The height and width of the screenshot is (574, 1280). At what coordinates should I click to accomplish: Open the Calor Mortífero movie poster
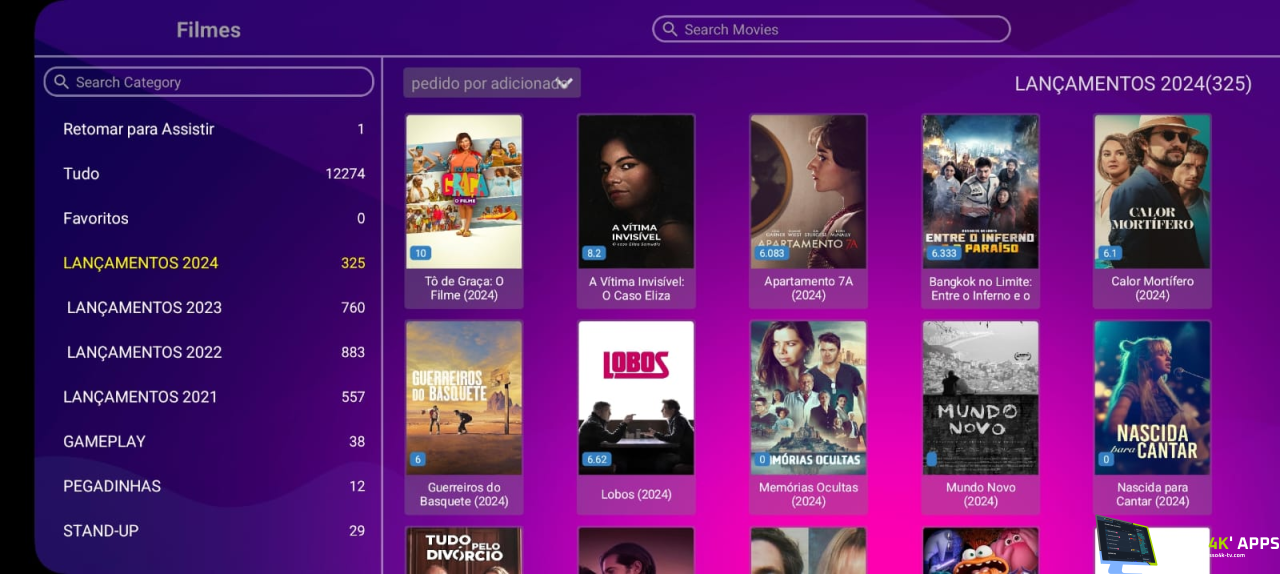pos(1152,192)
